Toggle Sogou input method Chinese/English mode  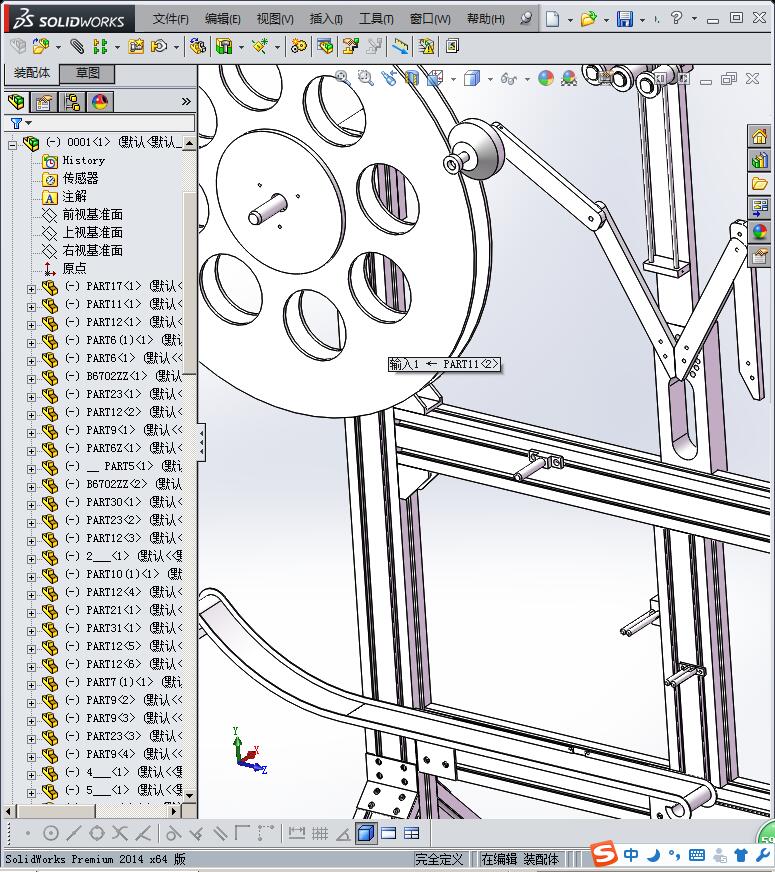click(631, 855)
